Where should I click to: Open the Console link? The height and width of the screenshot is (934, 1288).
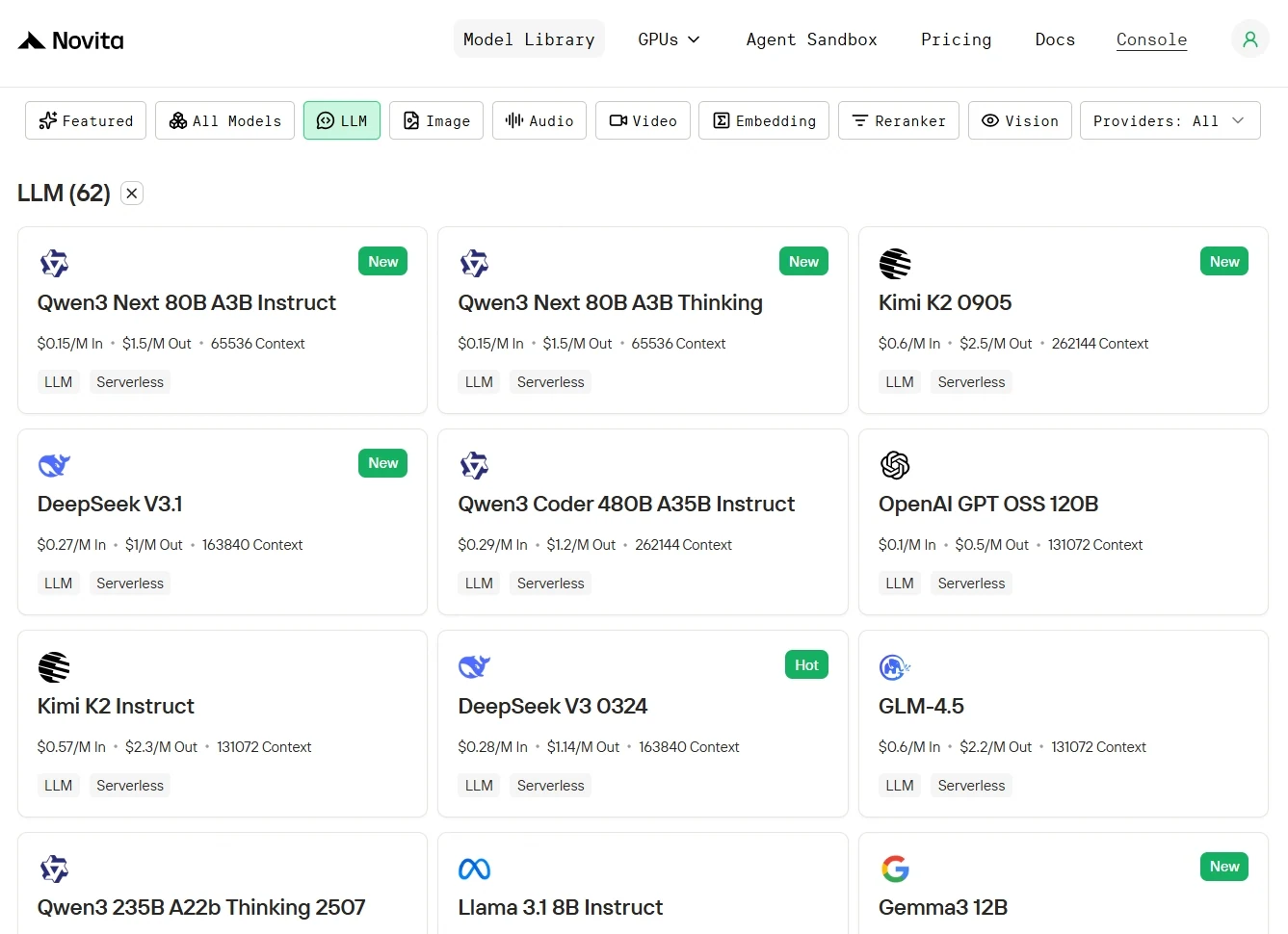1151,39
